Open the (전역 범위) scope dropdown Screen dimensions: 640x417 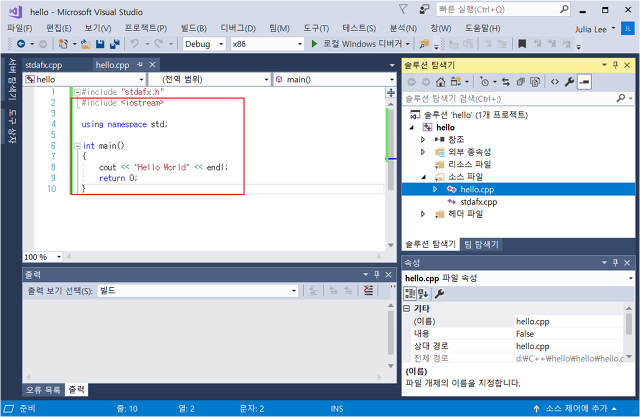(x=266, y=80)
